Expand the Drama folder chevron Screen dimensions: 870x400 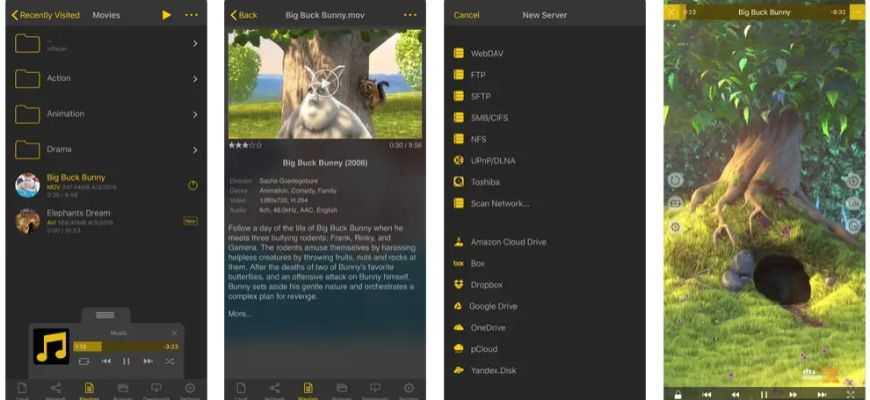tap(194, 150)
